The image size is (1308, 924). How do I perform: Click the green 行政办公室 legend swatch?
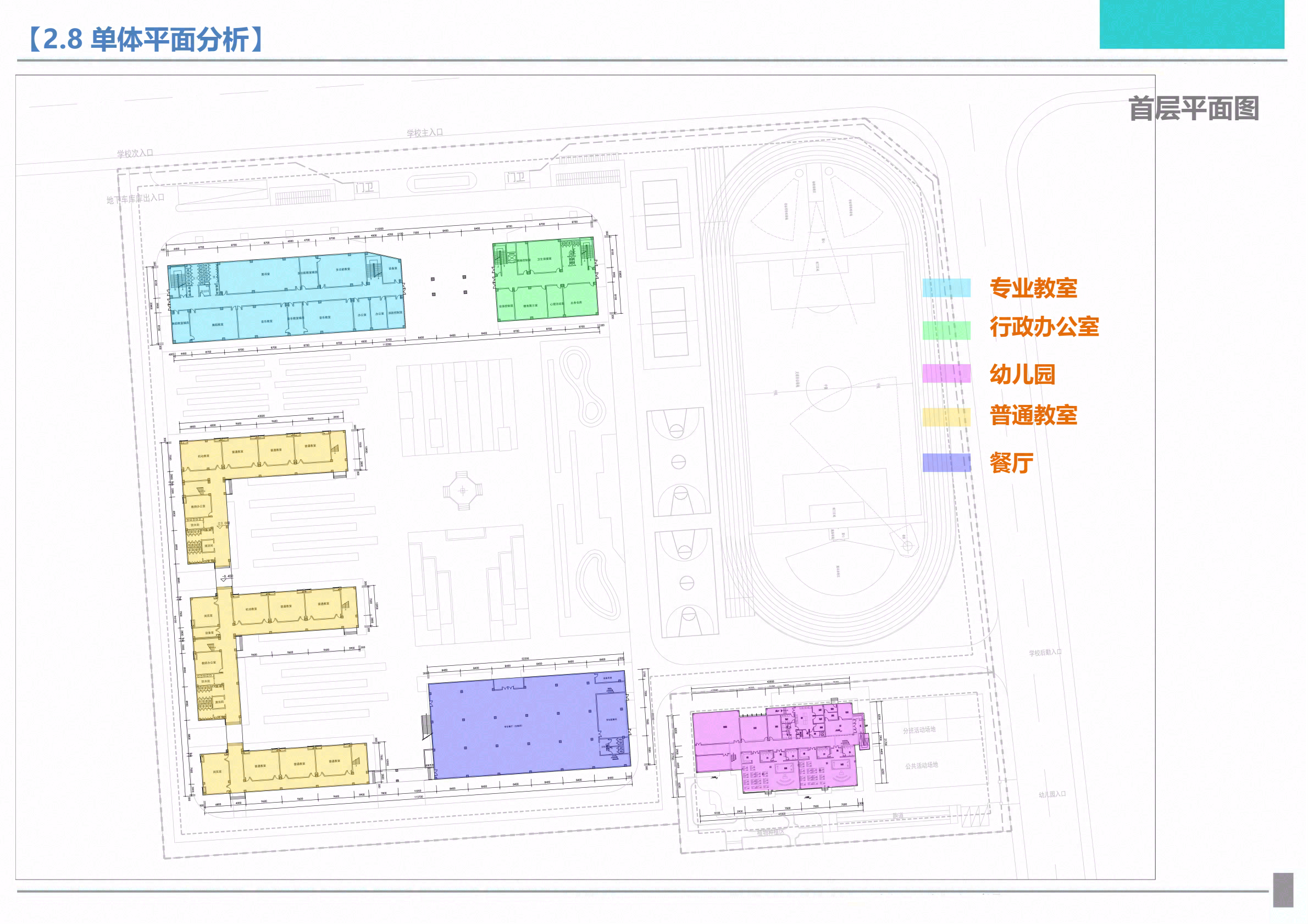pos(946,331)
